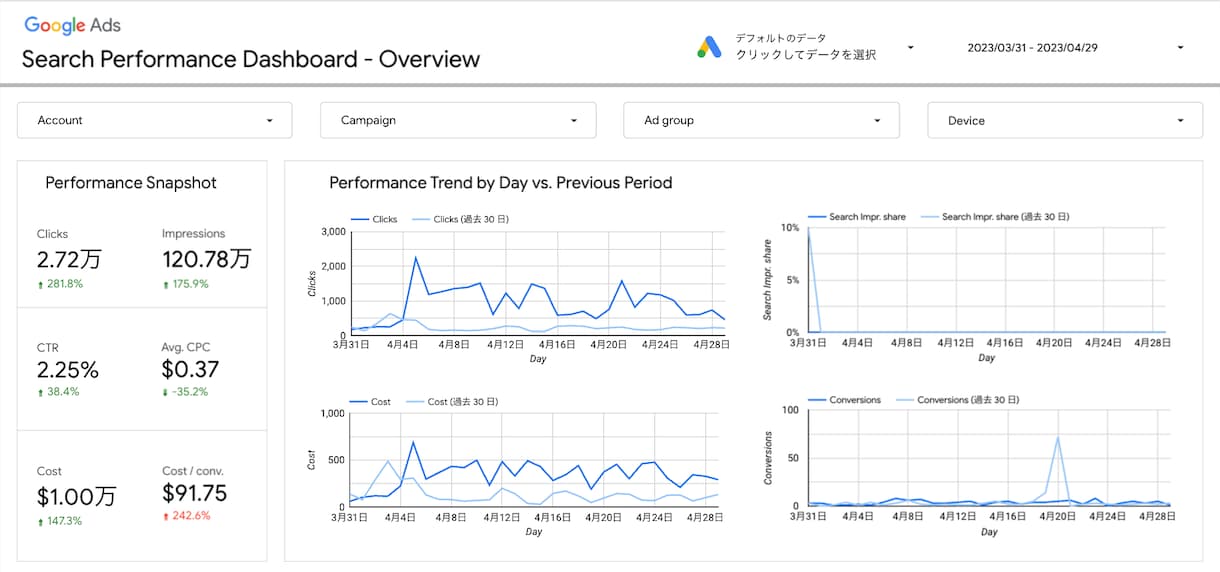The image size is (1220, 572).
Task: Click the Clicks value 2.72万
Action: click(69, 260)
